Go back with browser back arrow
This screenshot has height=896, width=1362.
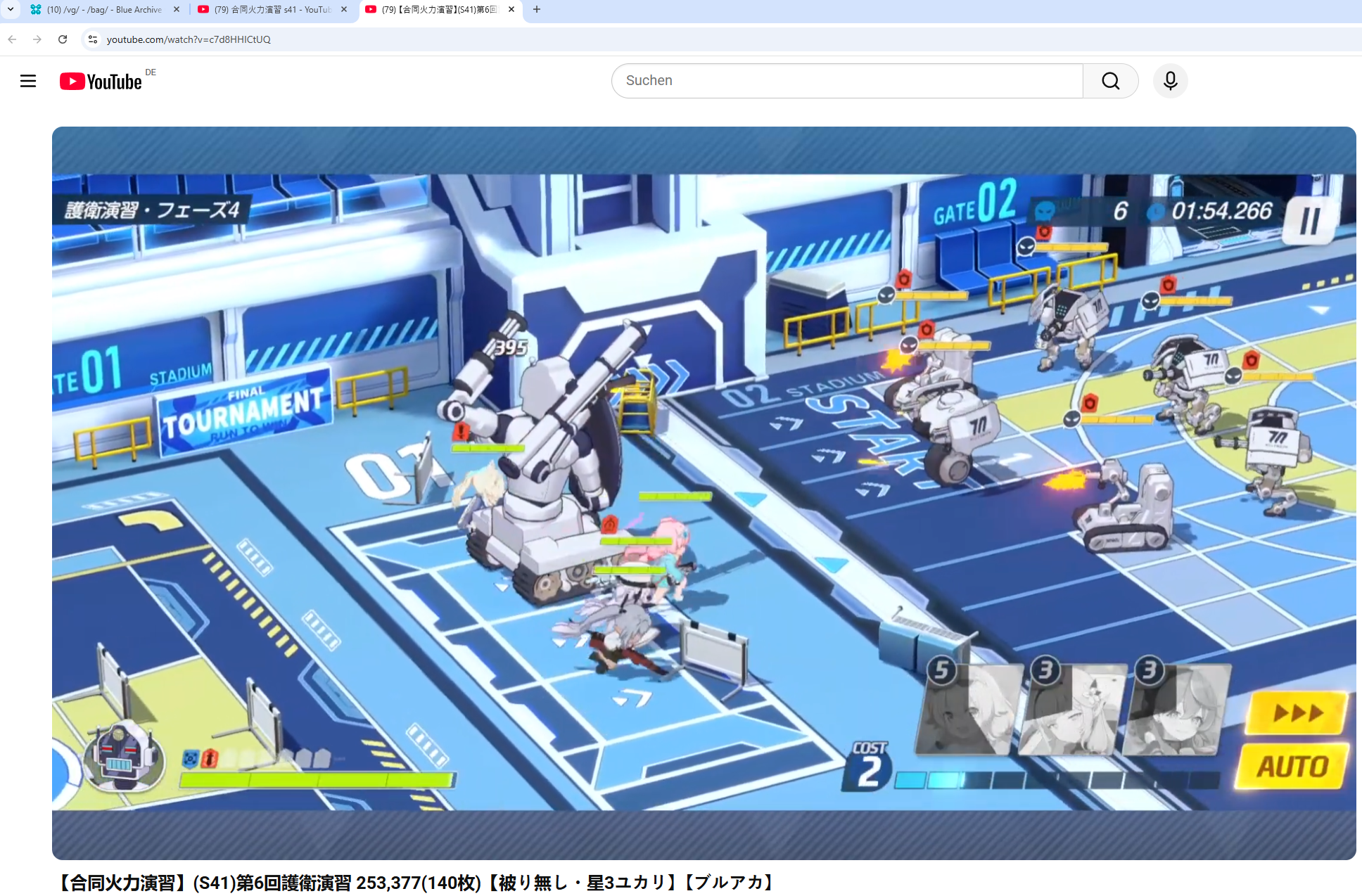[12, 39]
